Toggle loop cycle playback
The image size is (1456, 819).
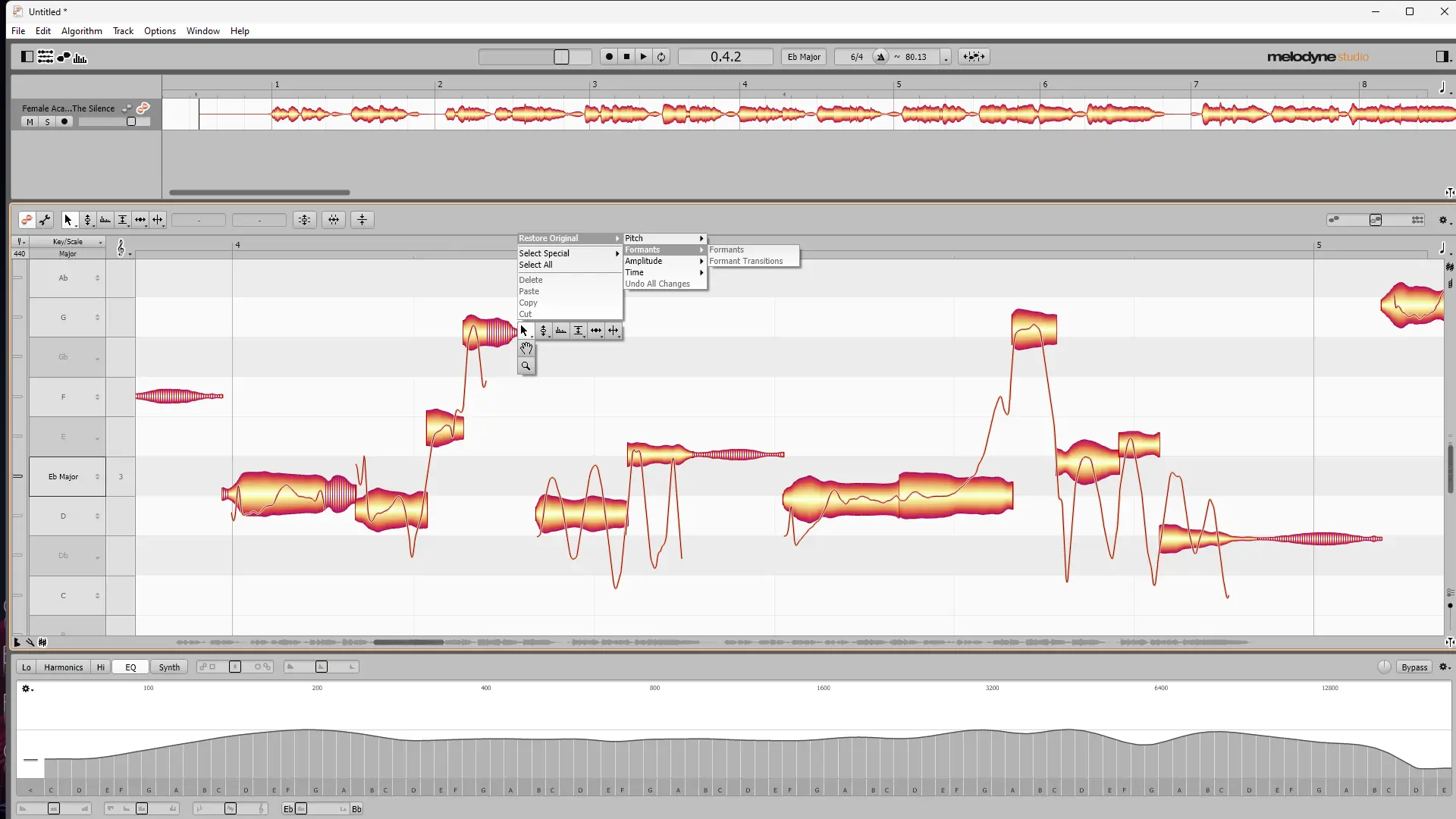pyautogui.click(x=661, y=57)
